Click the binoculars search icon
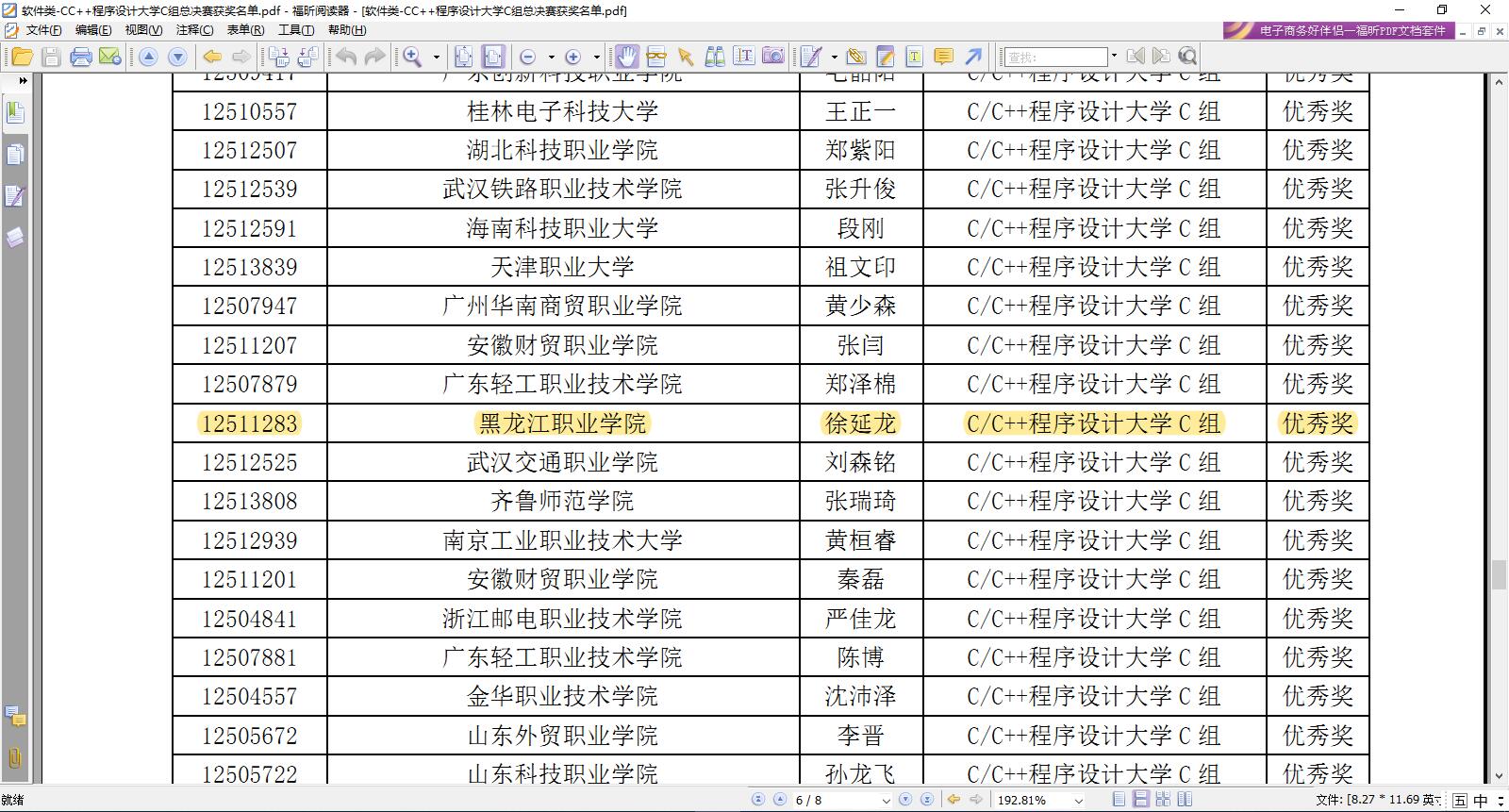The height and width of the screenshot is (812, 1509). point(715,57)
